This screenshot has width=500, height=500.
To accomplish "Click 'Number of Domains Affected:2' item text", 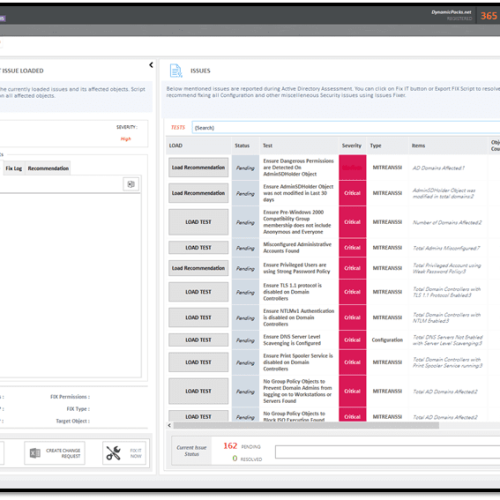I will (447, 222).
